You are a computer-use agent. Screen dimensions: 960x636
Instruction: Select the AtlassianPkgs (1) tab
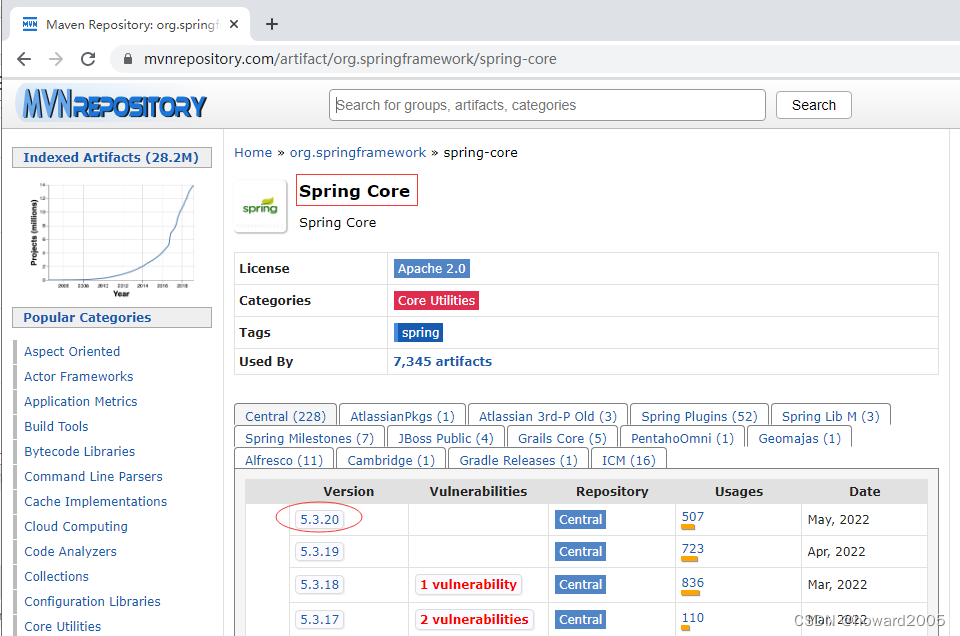click(402, 416)
